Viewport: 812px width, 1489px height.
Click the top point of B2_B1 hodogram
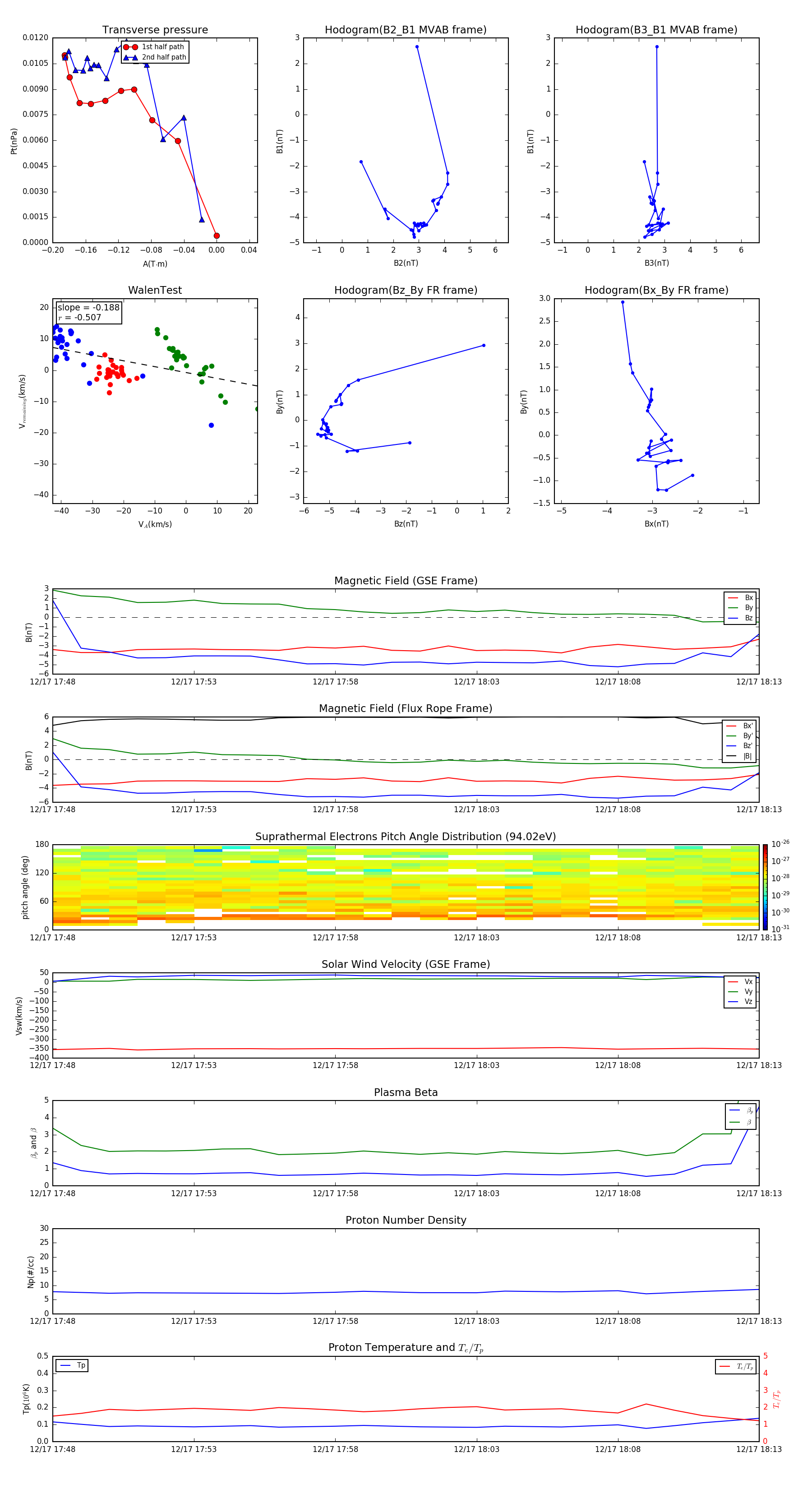pos(417,47)
